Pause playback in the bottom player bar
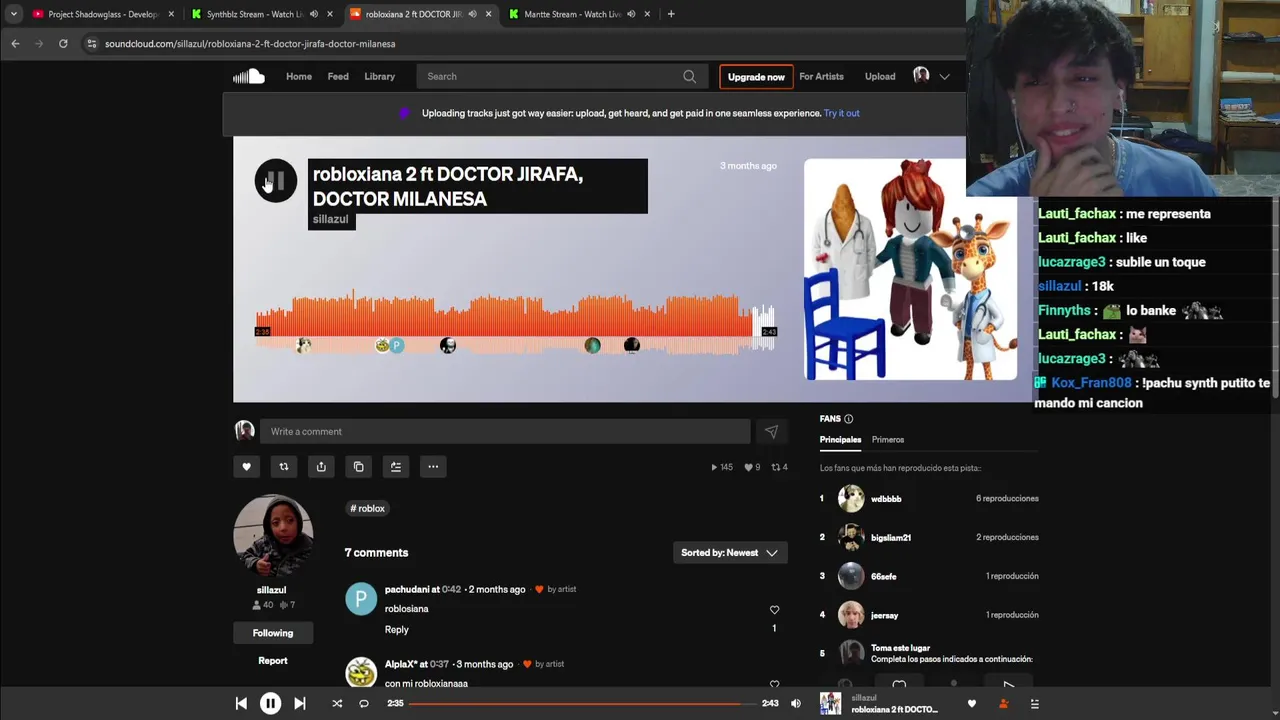 click(270, 704)
